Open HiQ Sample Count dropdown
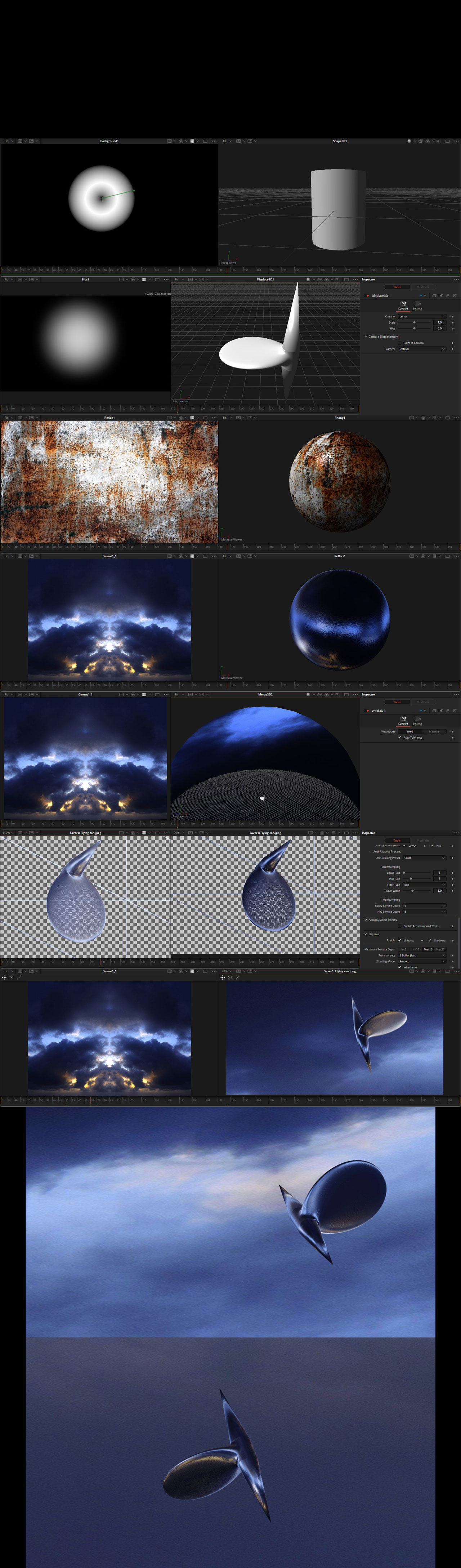 tap(425, 912)
